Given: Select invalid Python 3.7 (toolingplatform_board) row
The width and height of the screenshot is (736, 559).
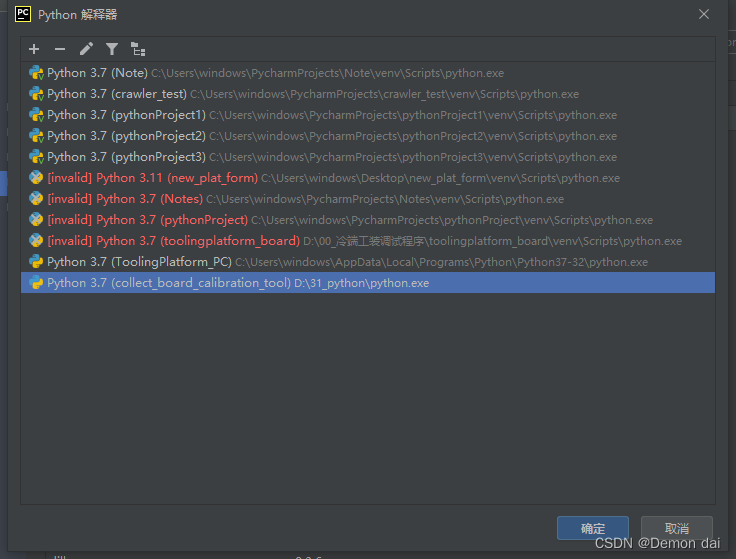Looking at the screenshot, I should pyautogui.click(x=368, y=241).
